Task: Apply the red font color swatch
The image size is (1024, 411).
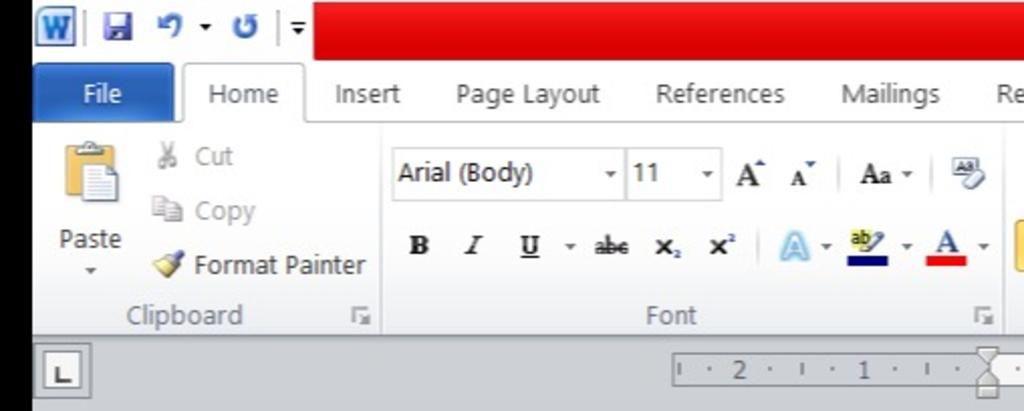Action: pos(946,248)
